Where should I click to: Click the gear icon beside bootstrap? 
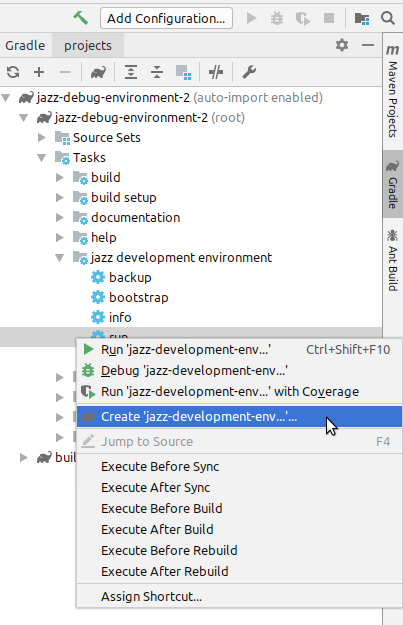click(98, 297)
